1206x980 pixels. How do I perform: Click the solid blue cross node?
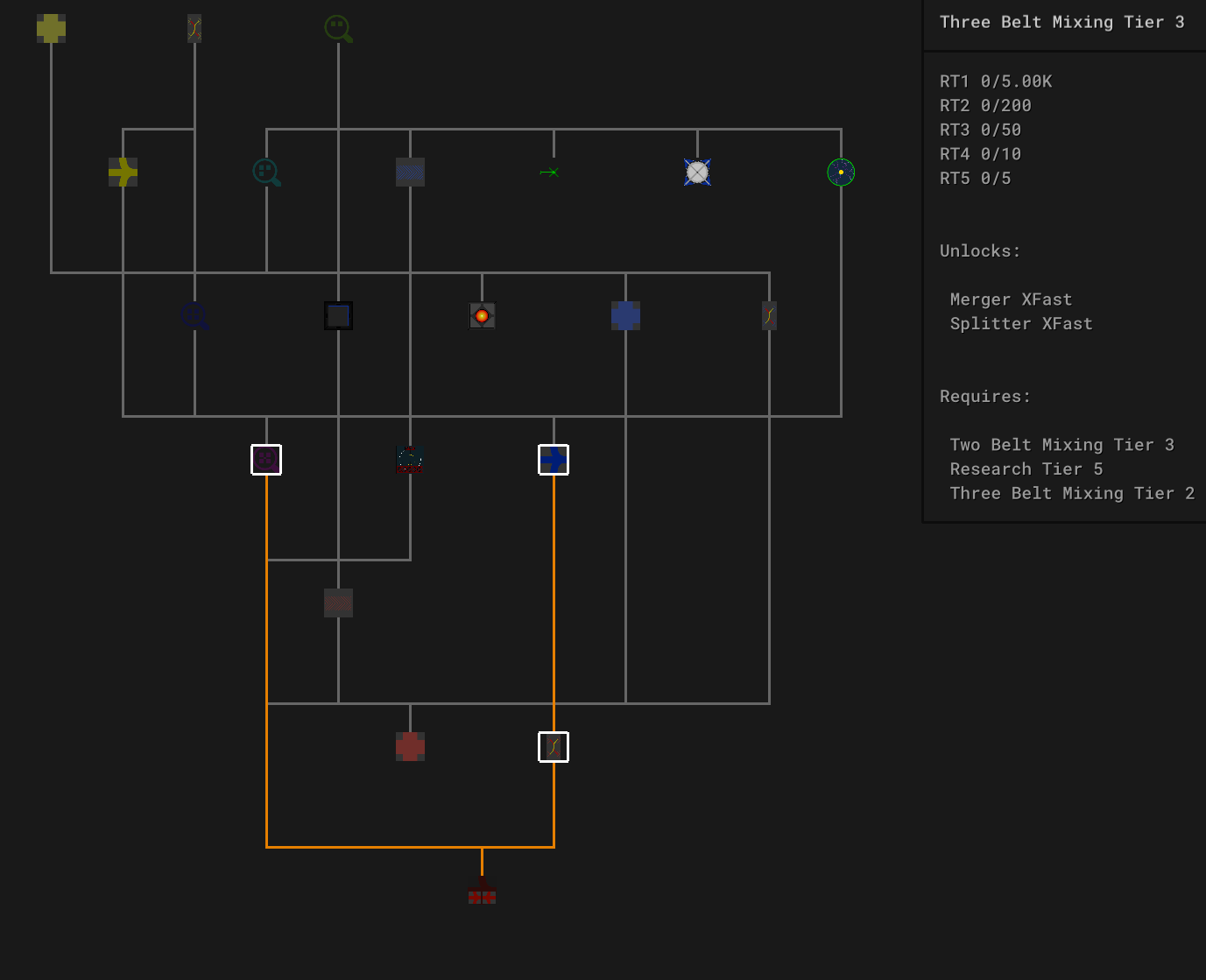(x=625, y=316)
